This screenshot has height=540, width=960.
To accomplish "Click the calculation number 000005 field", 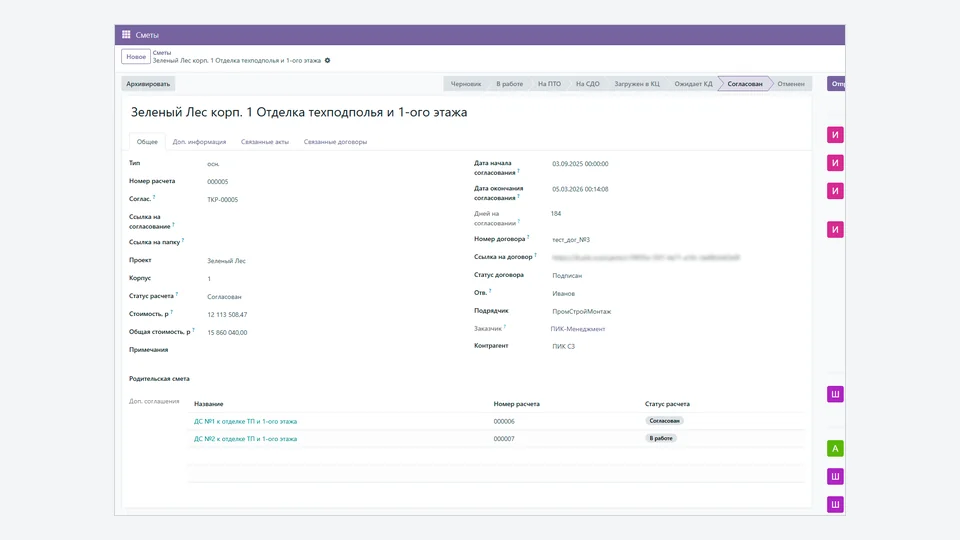I will point(217,182).
